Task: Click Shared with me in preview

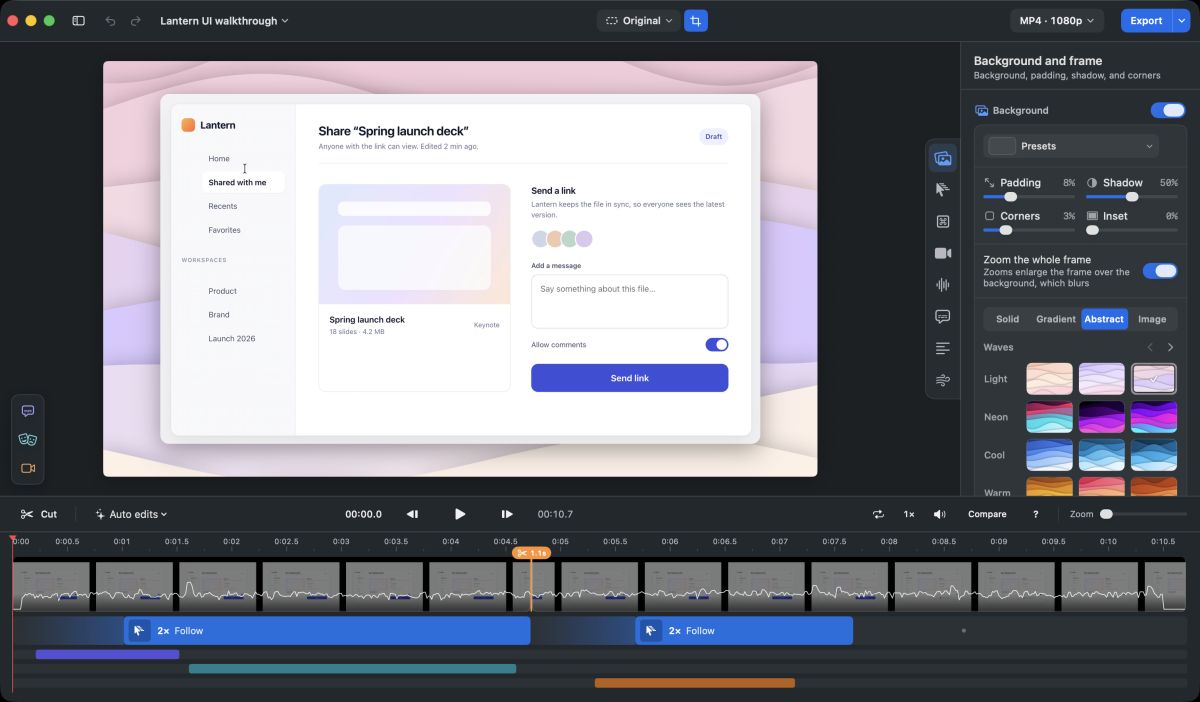Action: point(242,182)
